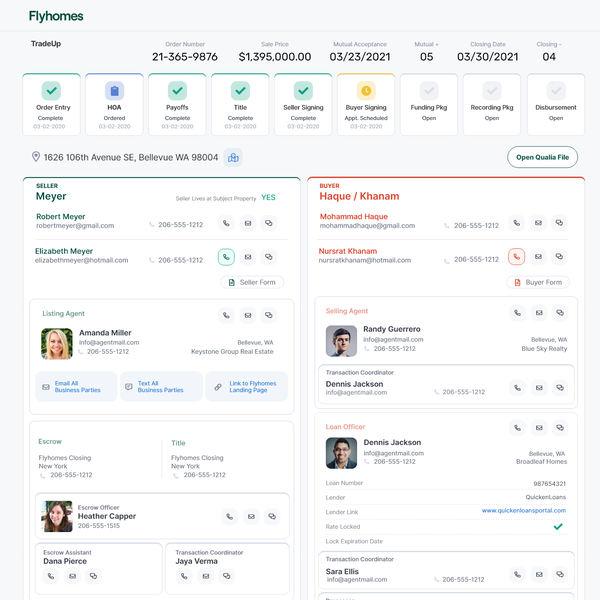Open the Buyer Form

click(x=538, y=282)
